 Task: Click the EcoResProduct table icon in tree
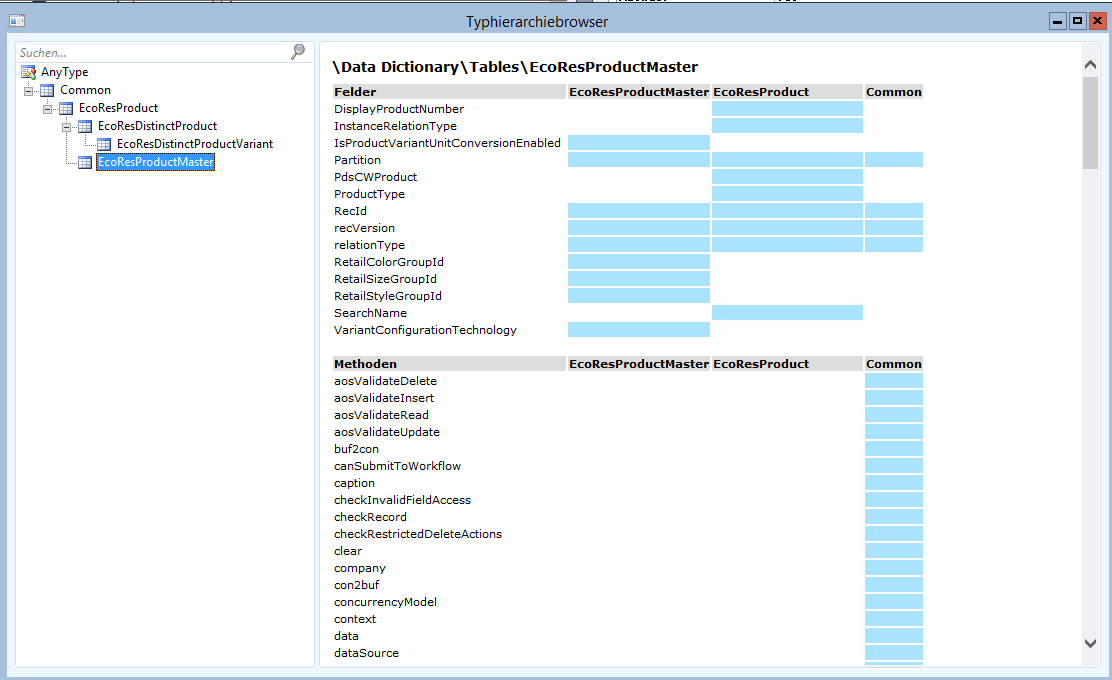click(x=66, y=108)
